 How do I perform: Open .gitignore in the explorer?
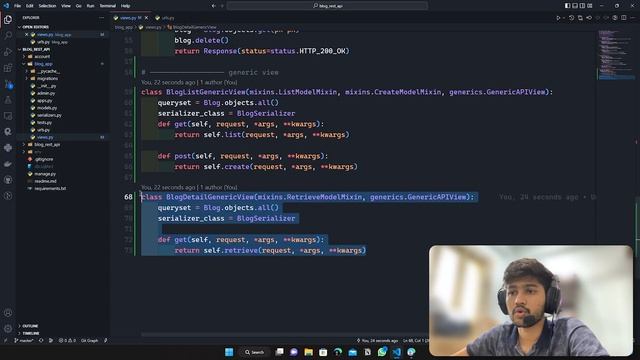(43, 160)
